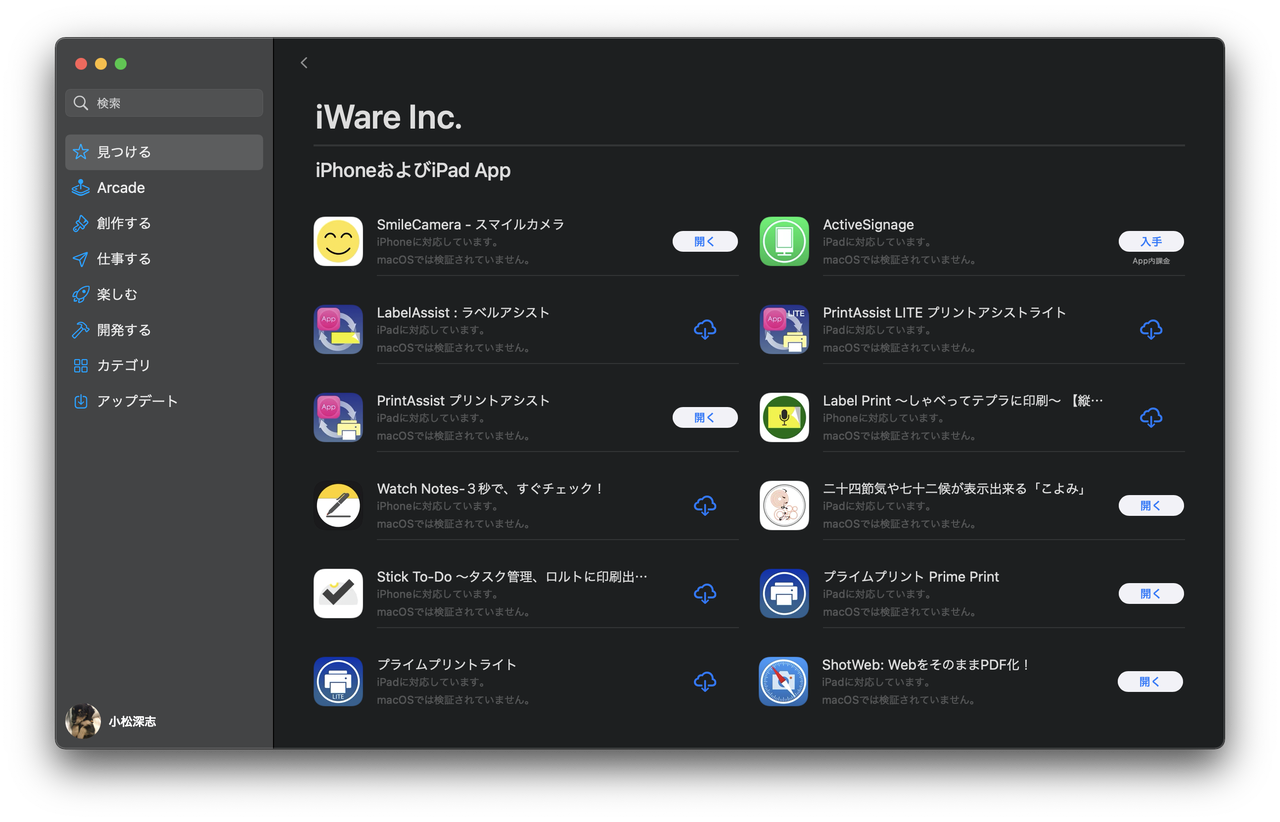Open the Label Print microphone app icon
The image size is (1280, 822).
point(784,417)
